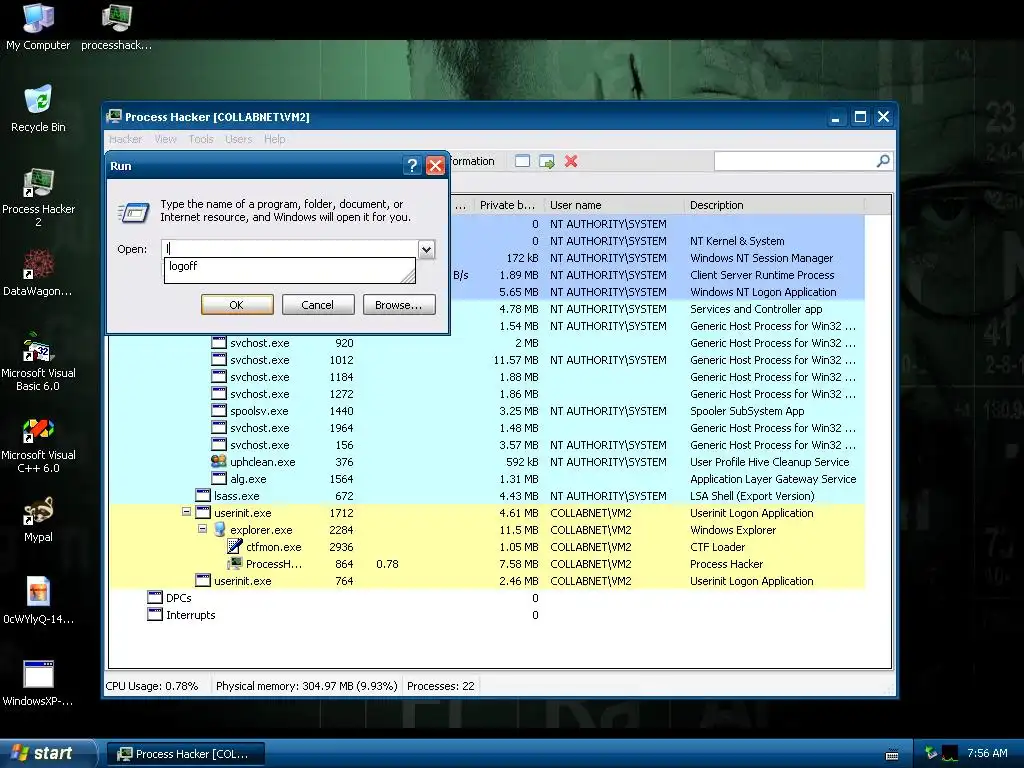Collapse the userinit.exe 1712 tree node
Image resolution: width=1024 pixels, height=768 pixels.
tap(186, 513)
